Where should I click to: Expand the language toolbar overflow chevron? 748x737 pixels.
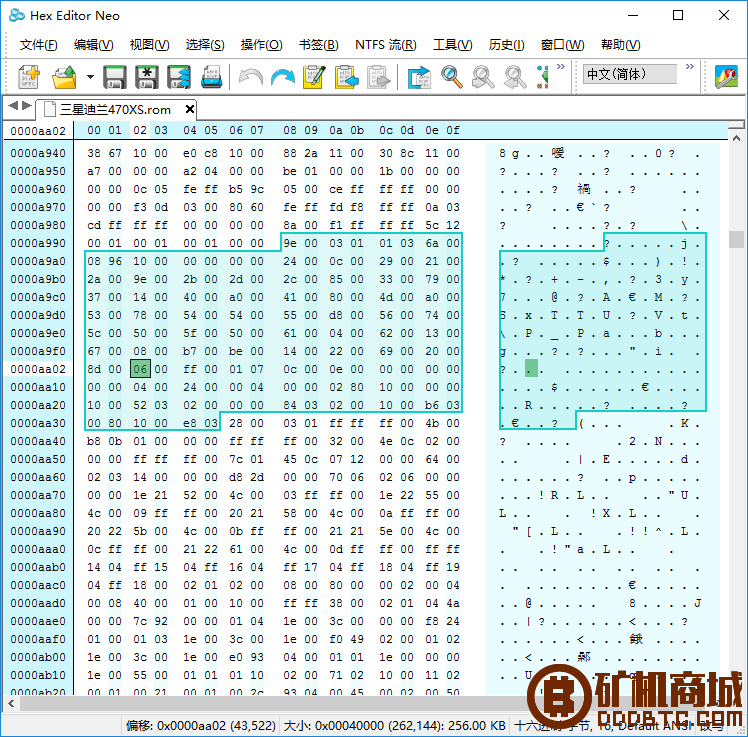[690, 66]
